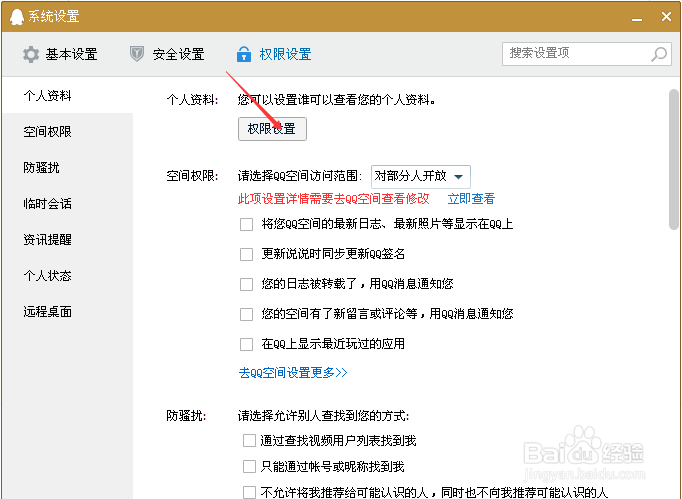Open the 基本设置 tab
682x499 pixels.
pos(60,54)
